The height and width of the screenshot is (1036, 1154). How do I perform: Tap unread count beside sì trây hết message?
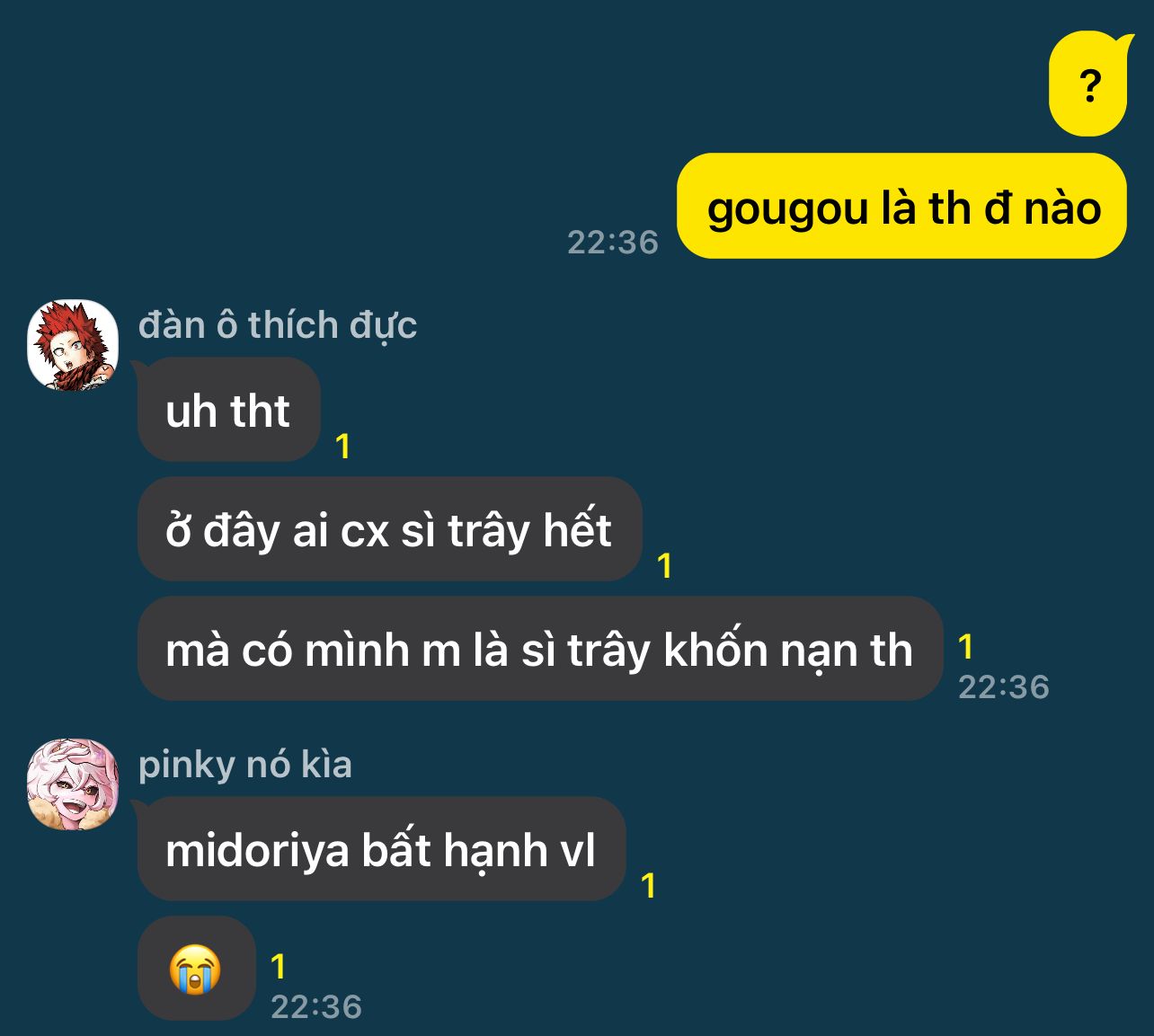coord(665,566)
